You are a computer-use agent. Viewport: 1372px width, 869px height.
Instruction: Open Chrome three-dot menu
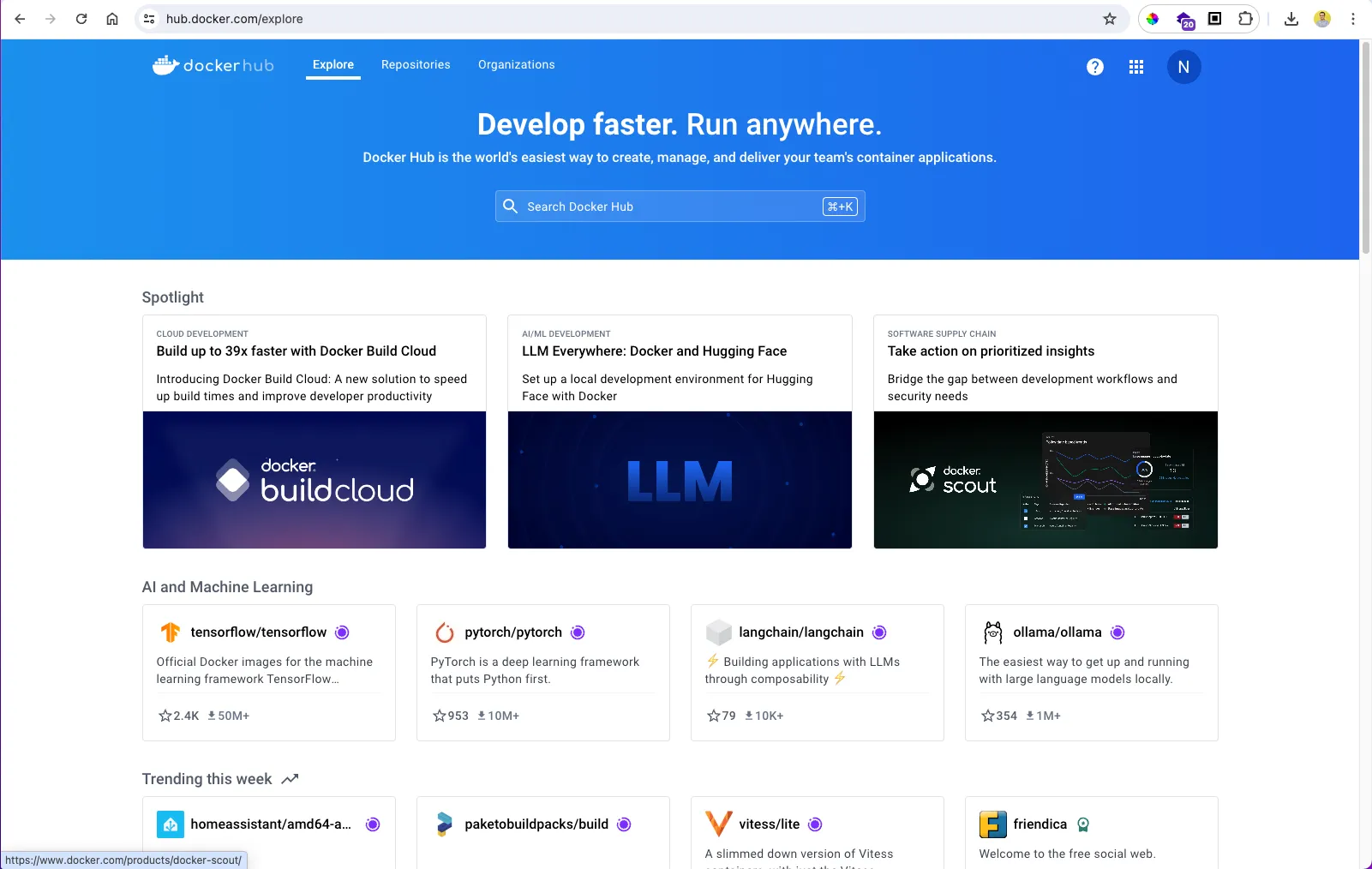pos(1353,19)
